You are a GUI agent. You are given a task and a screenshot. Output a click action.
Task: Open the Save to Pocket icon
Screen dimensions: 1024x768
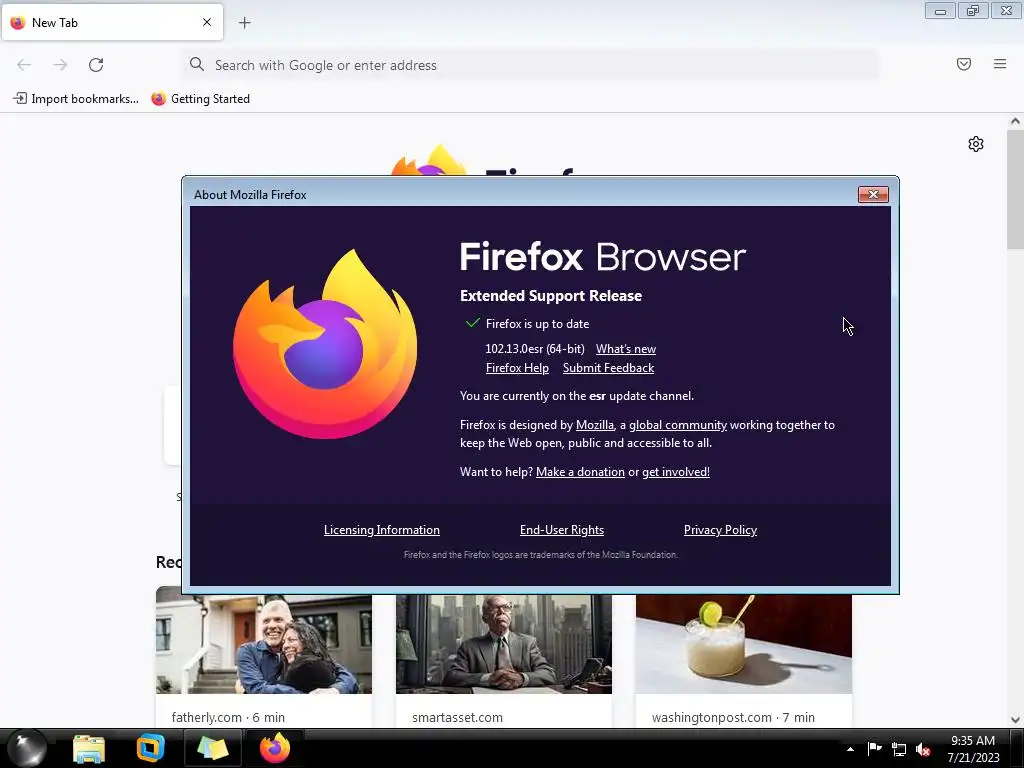click(x=964, y=64)
